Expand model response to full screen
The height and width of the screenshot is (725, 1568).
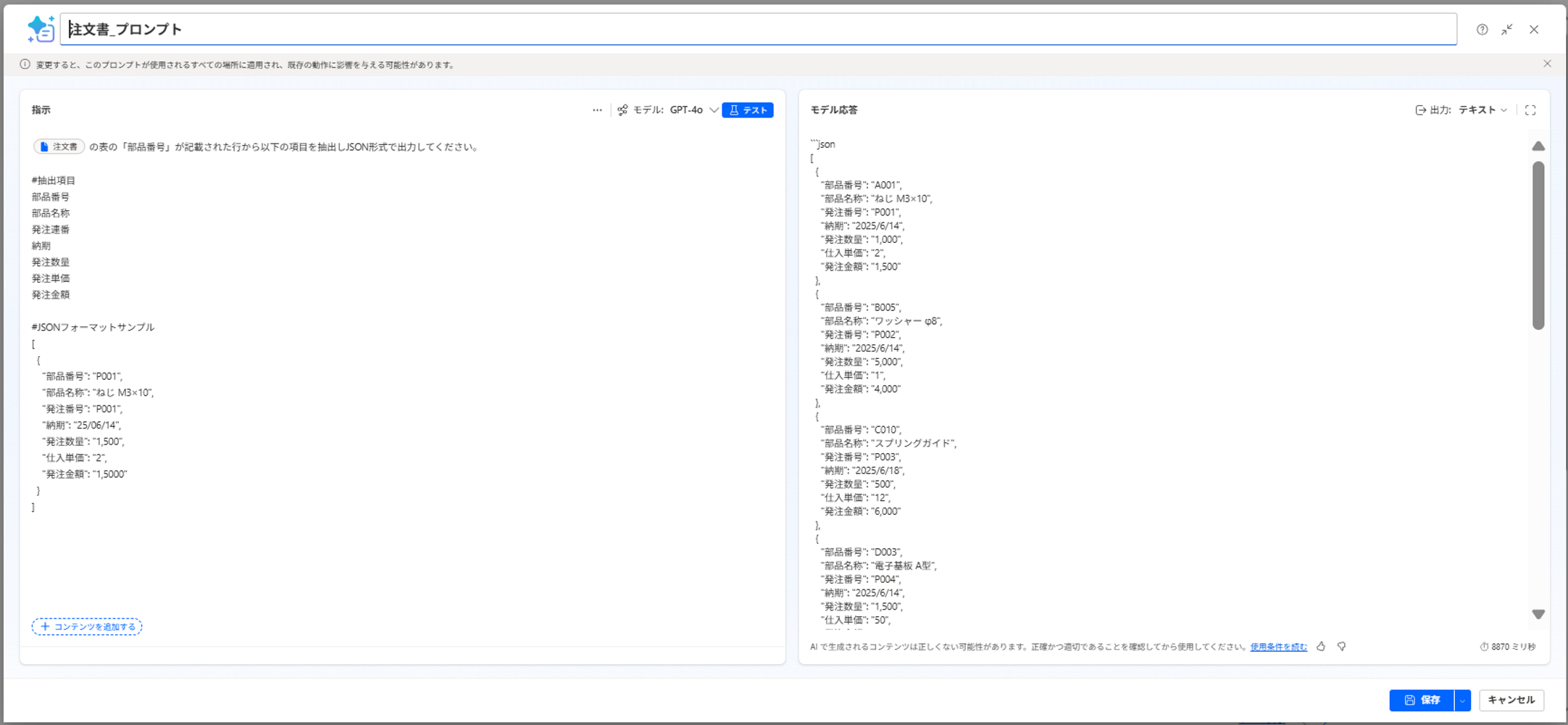pos(1530,110)
